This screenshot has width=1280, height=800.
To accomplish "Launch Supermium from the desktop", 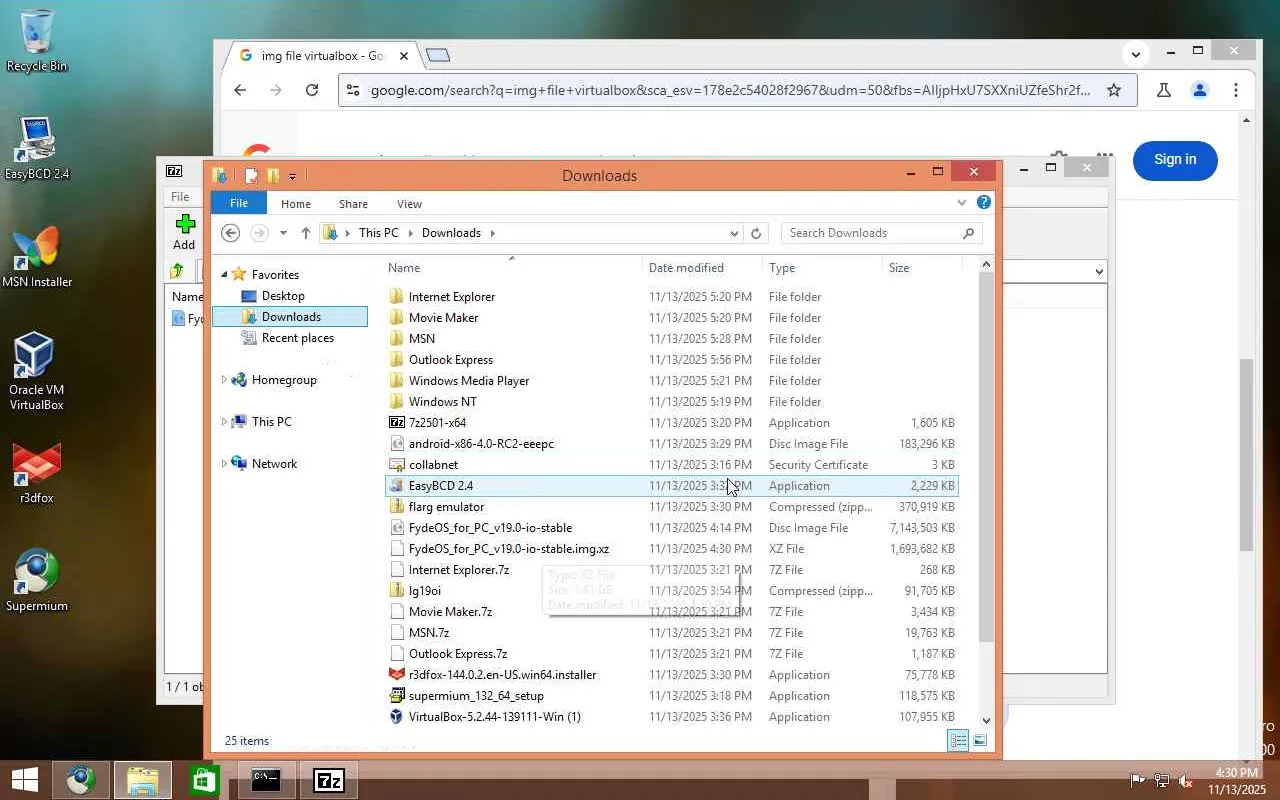I will [37, 580].
